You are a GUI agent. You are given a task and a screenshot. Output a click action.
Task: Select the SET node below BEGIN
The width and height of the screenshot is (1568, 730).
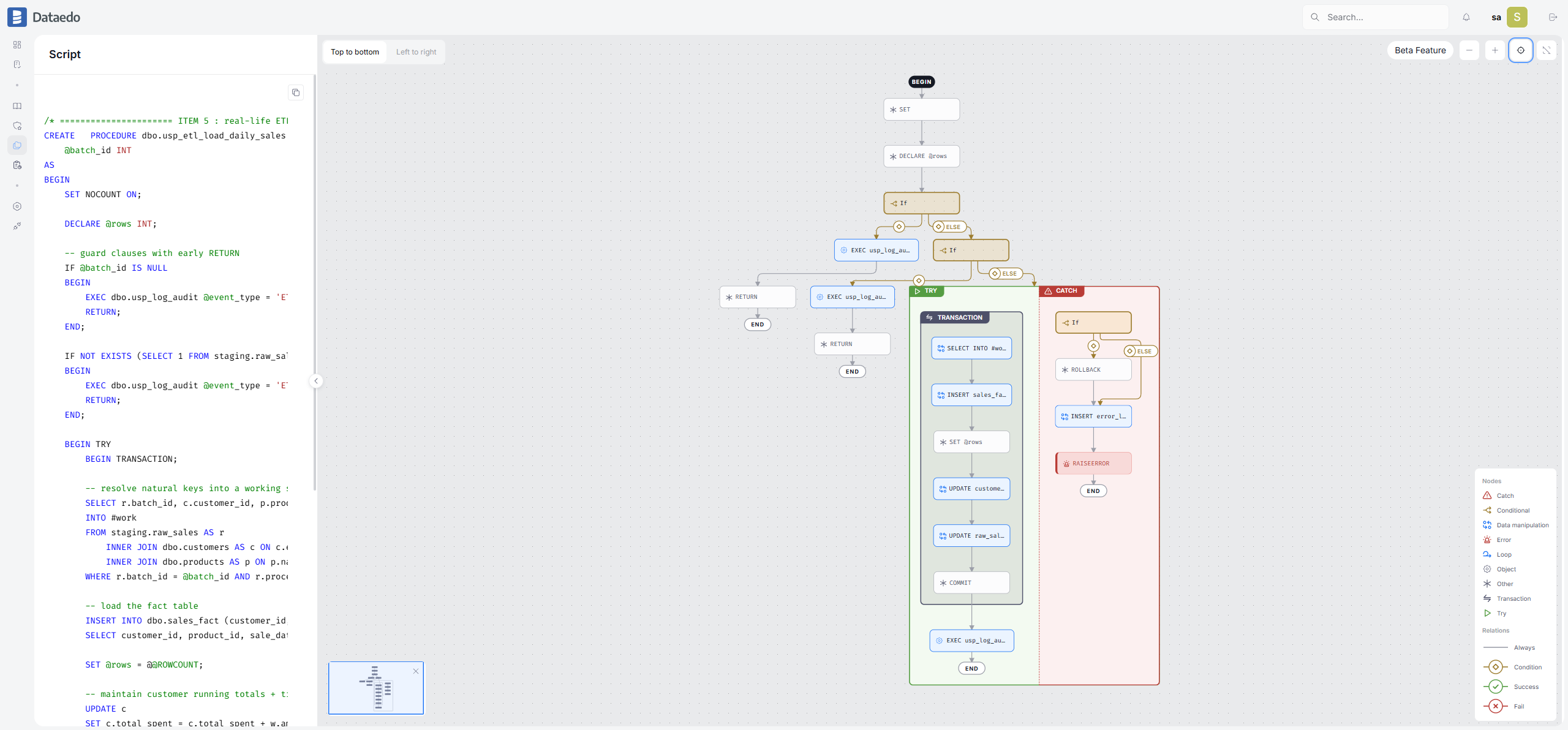[x=921, y=110]
